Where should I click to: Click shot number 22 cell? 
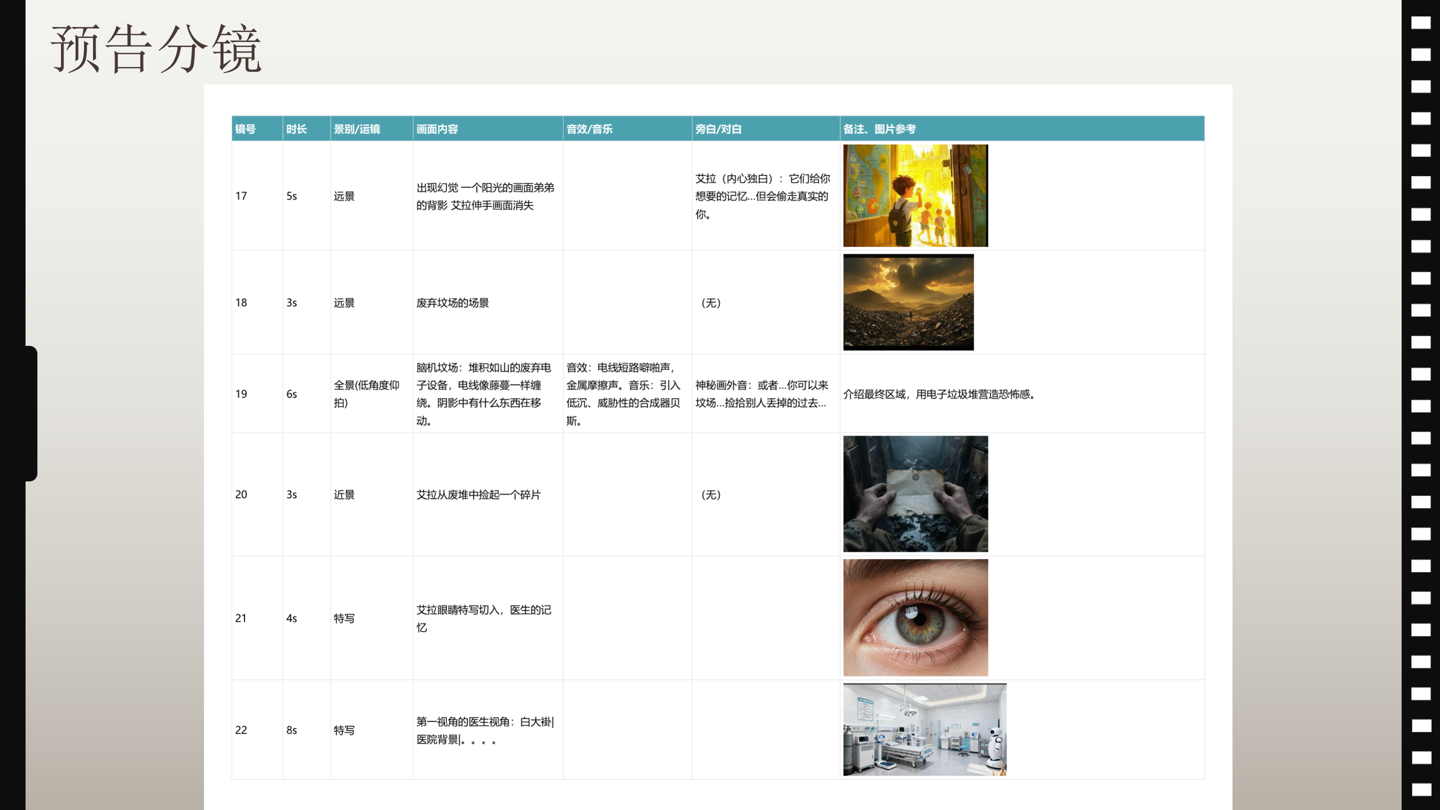coord(257,730)
